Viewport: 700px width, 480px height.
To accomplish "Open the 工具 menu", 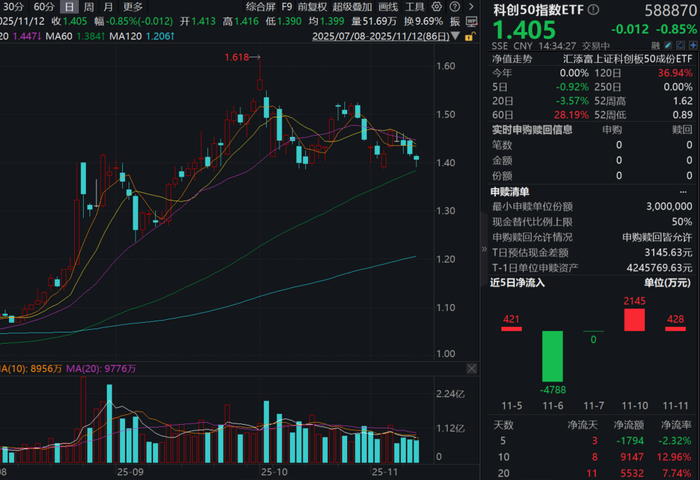I will coord(415,7).
